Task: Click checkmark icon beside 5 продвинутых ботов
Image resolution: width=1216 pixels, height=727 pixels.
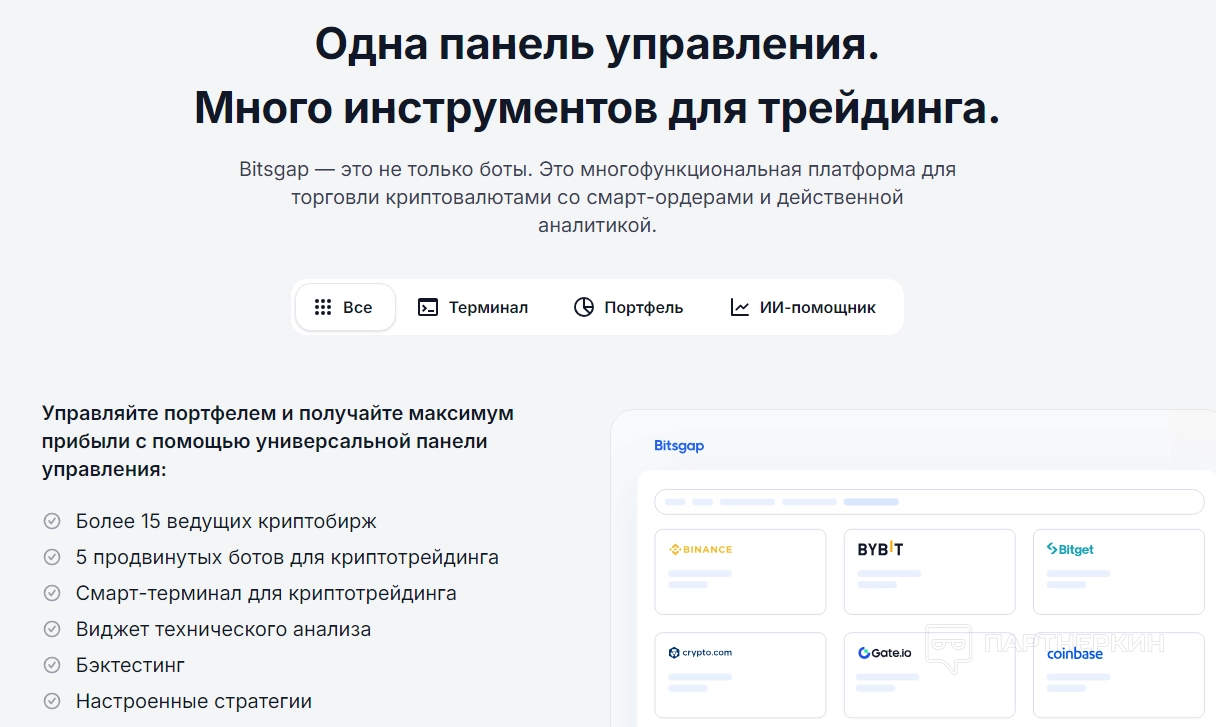Action: pyautogui.click(x=52, y=557)
